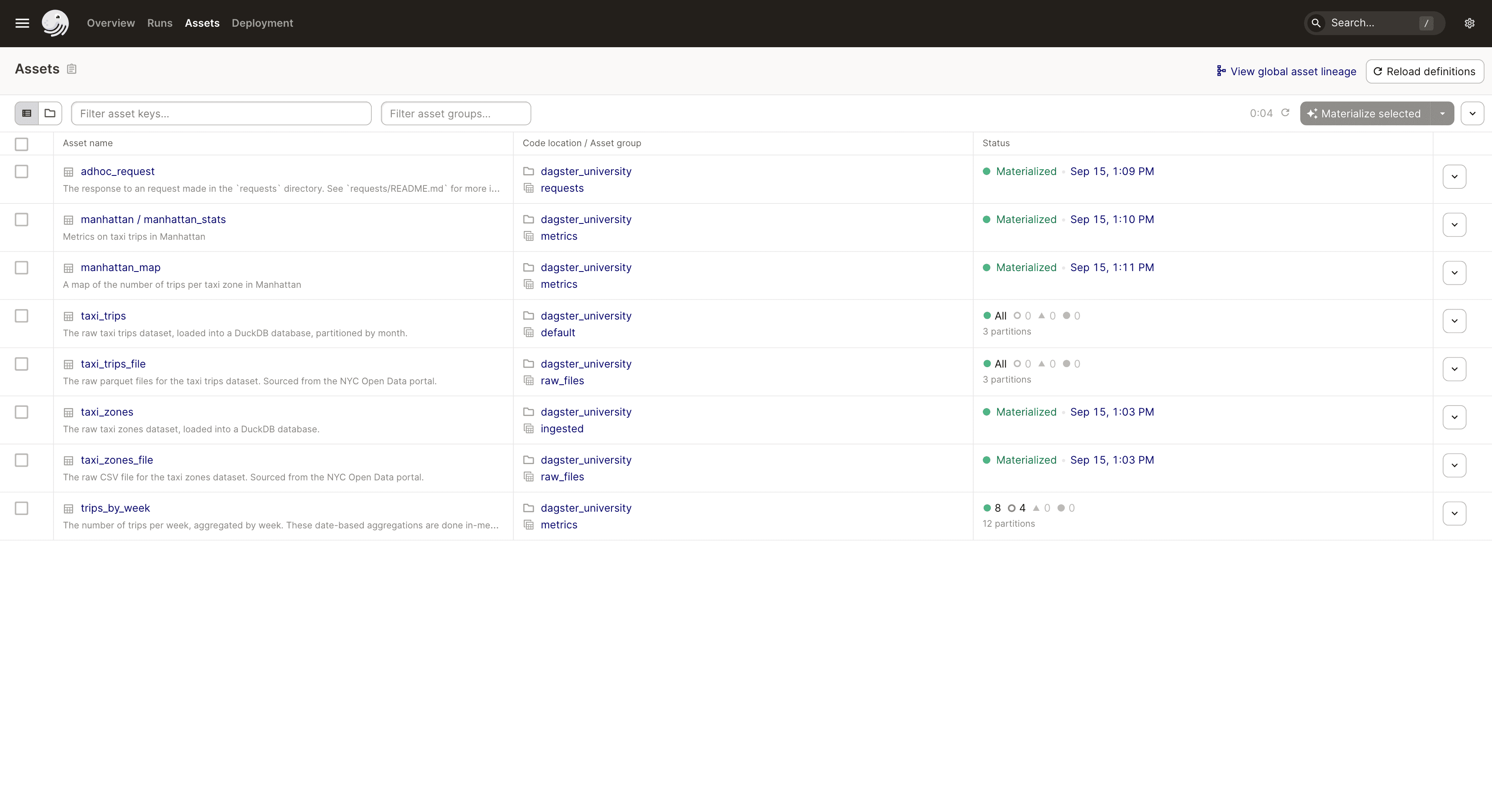Click the green Materialized status dot for taxi_zones
The height and width of the screenshot is (812, 1492).
pos(987,412)
